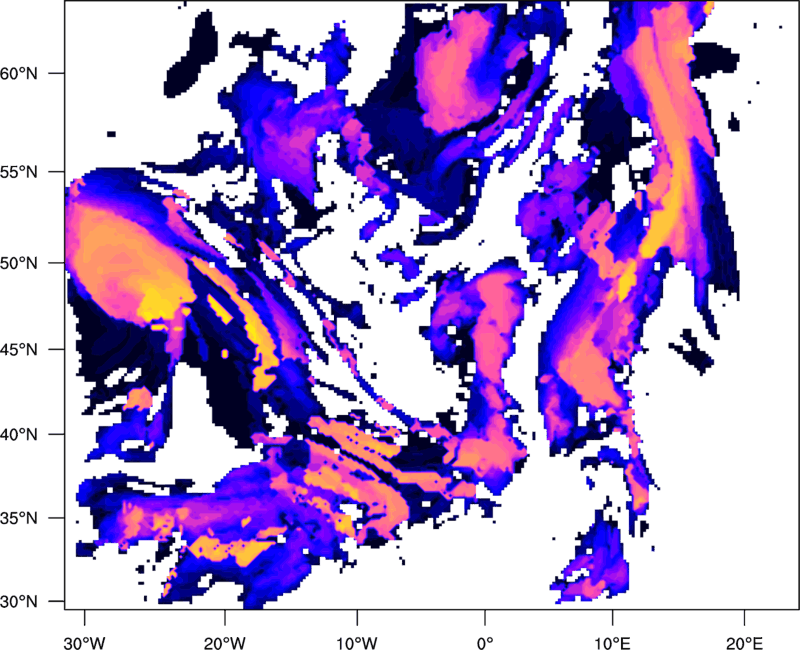Viewport: 800px width, 650px height.
Task: Click the 60°N latitude label
Action: (x=19, y=73)
